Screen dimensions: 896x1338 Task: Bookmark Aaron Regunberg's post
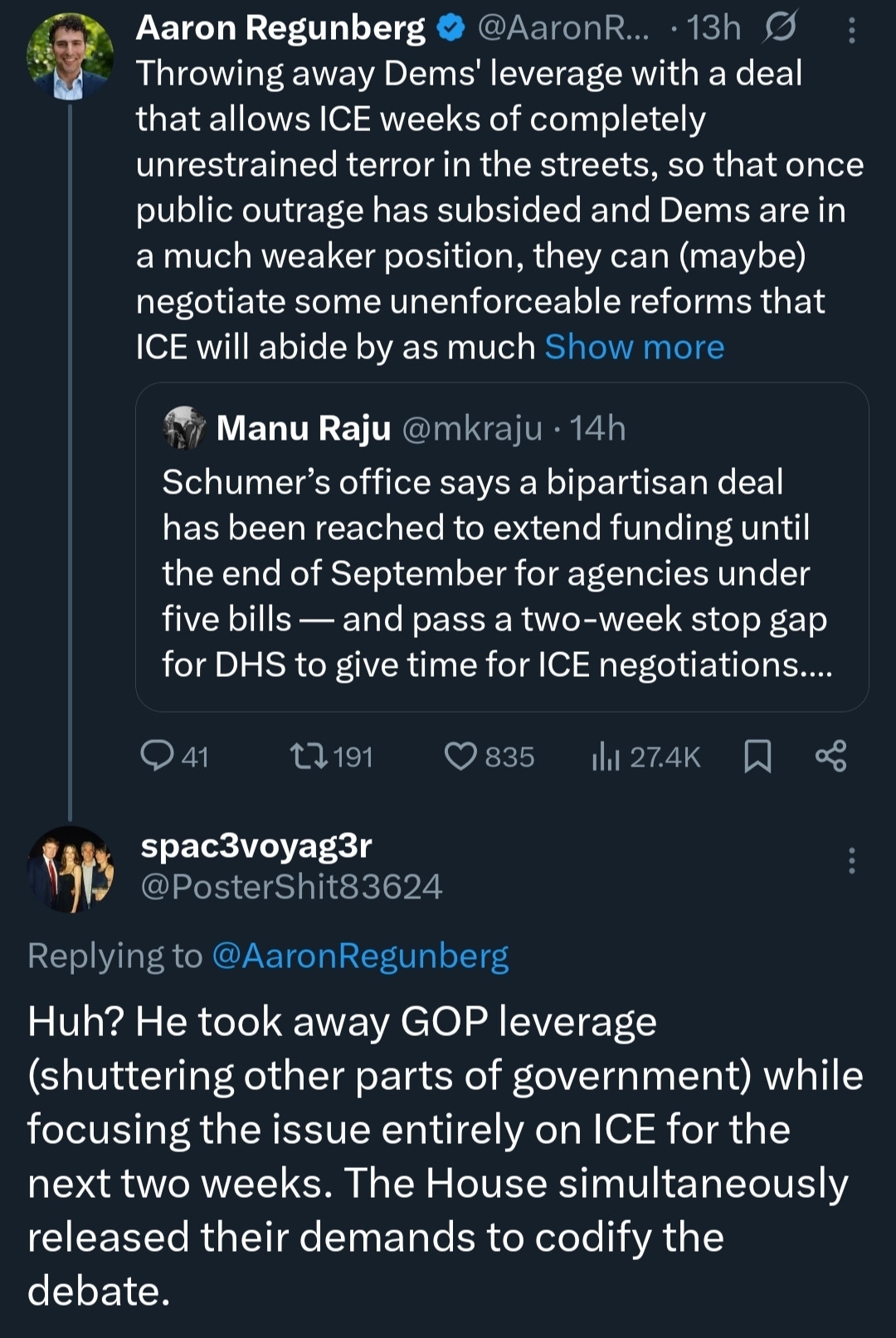point(757,757)
